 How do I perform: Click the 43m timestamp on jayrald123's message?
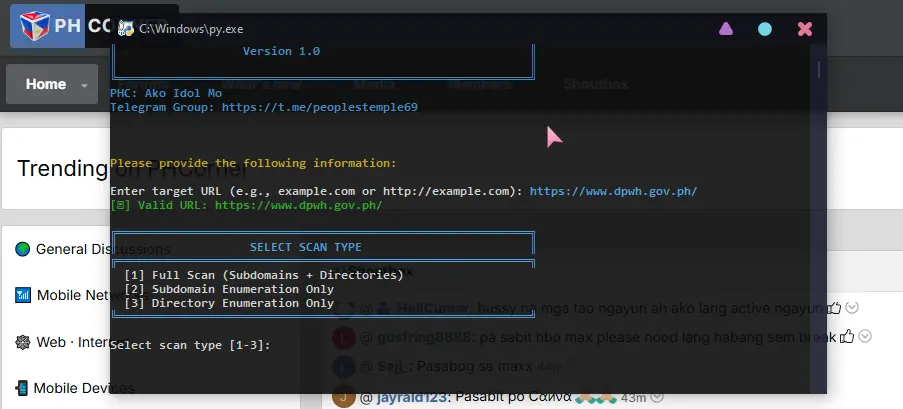633,397
